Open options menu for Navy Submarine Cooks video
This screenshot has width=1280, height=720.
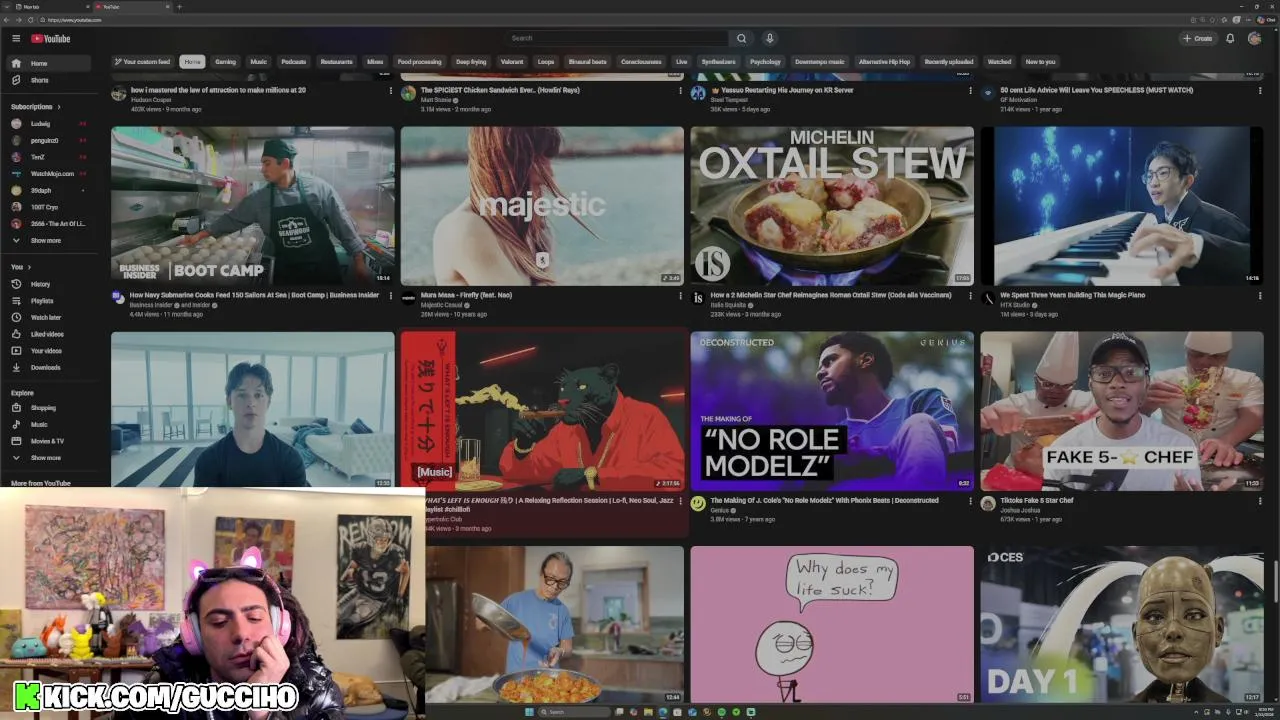[390, 296]
